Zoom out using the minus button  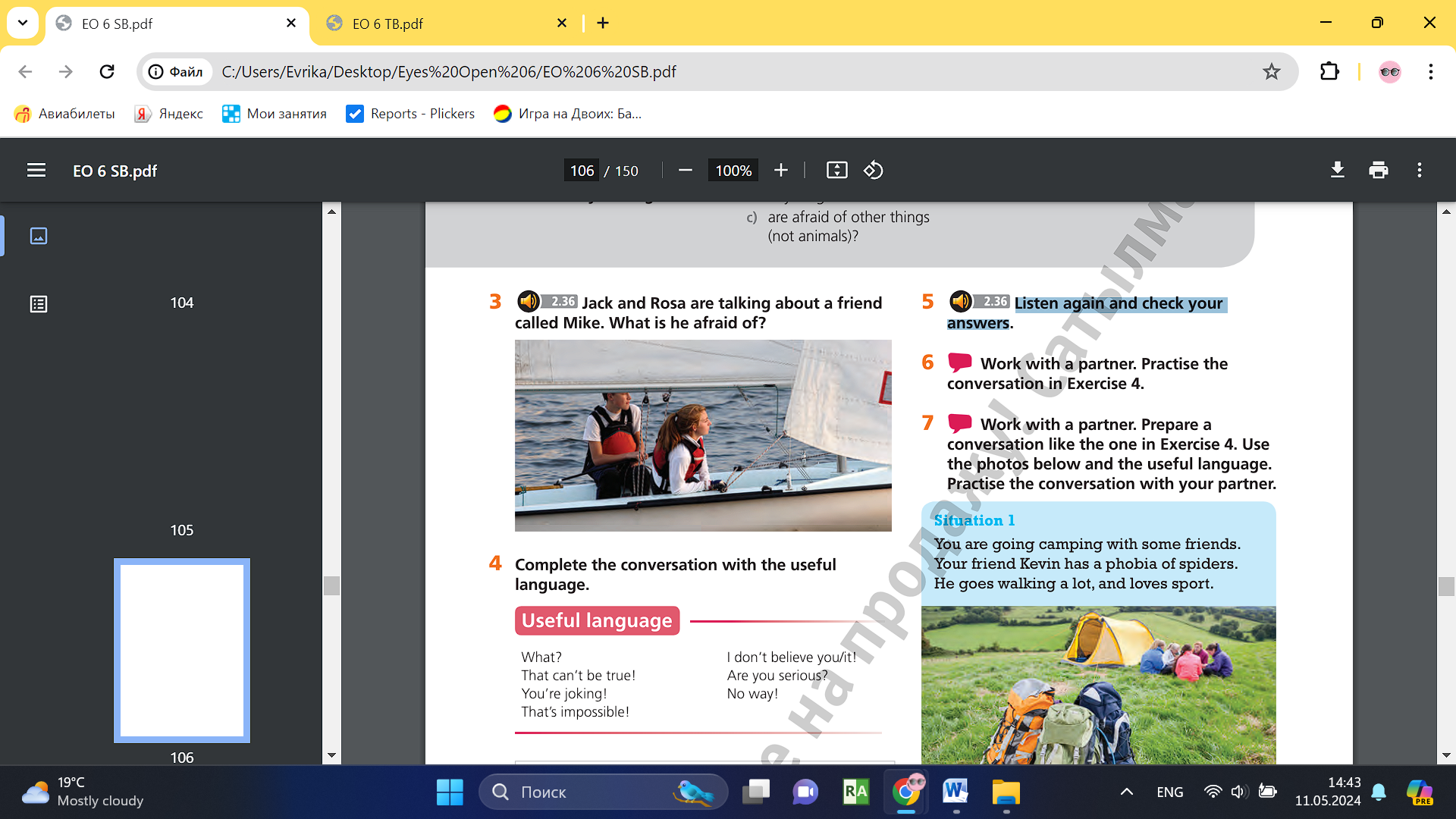pyautogui.click(x=686, y=171)
